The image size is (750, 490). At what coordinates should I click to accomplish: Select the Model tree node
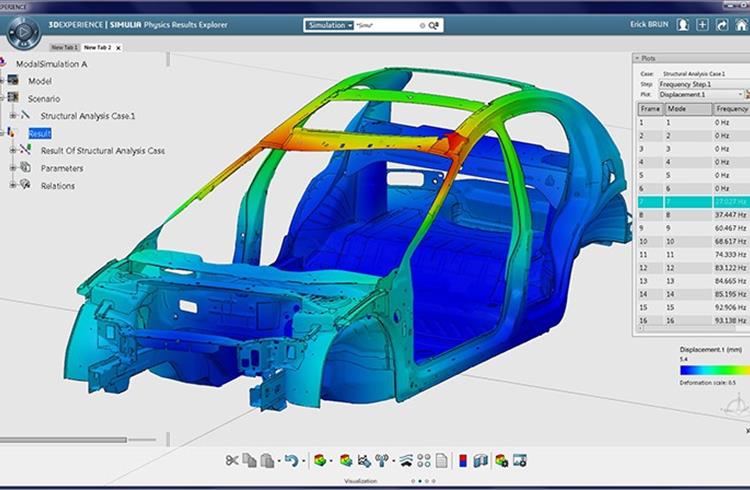coord(40,81)
